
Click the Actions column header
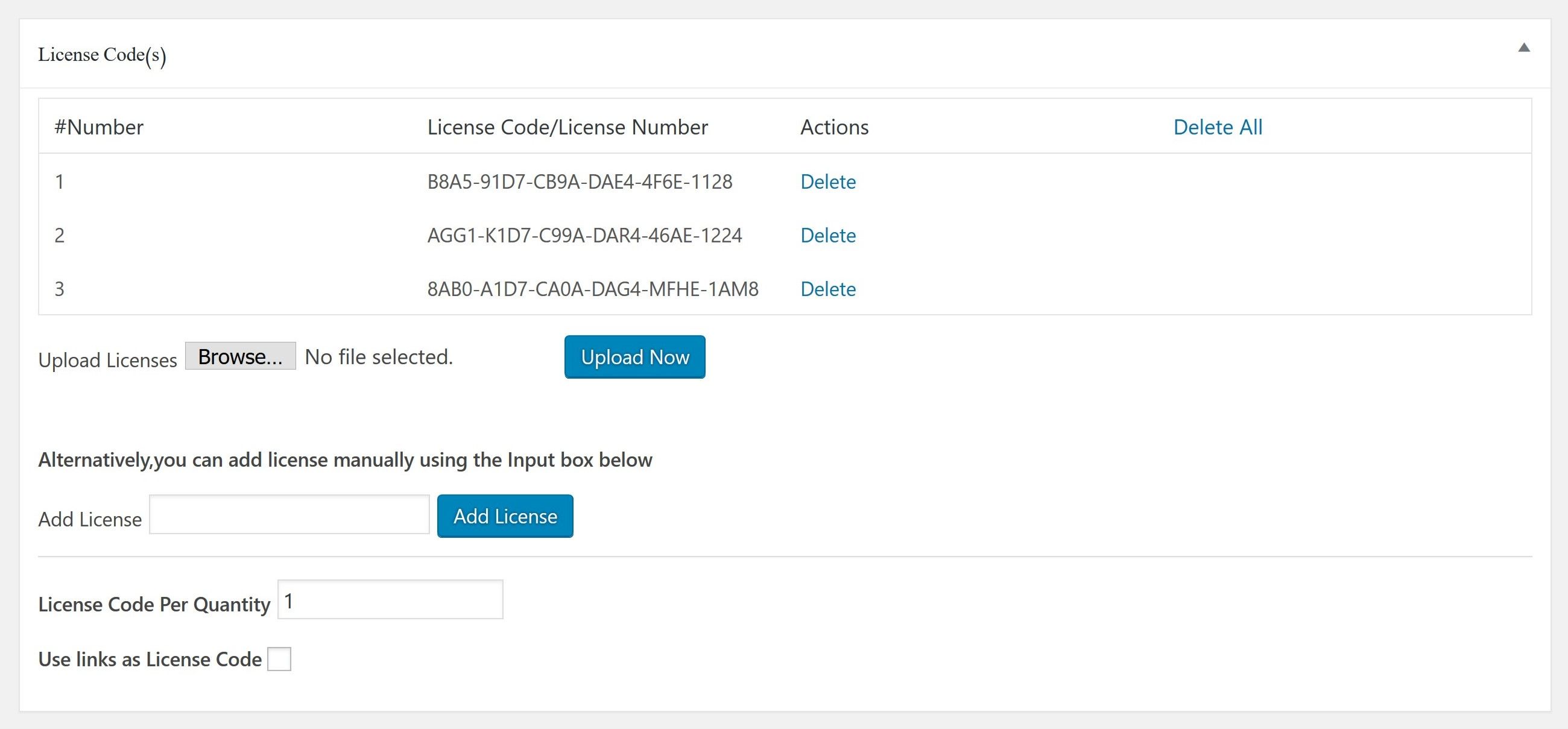coord(834,127)
